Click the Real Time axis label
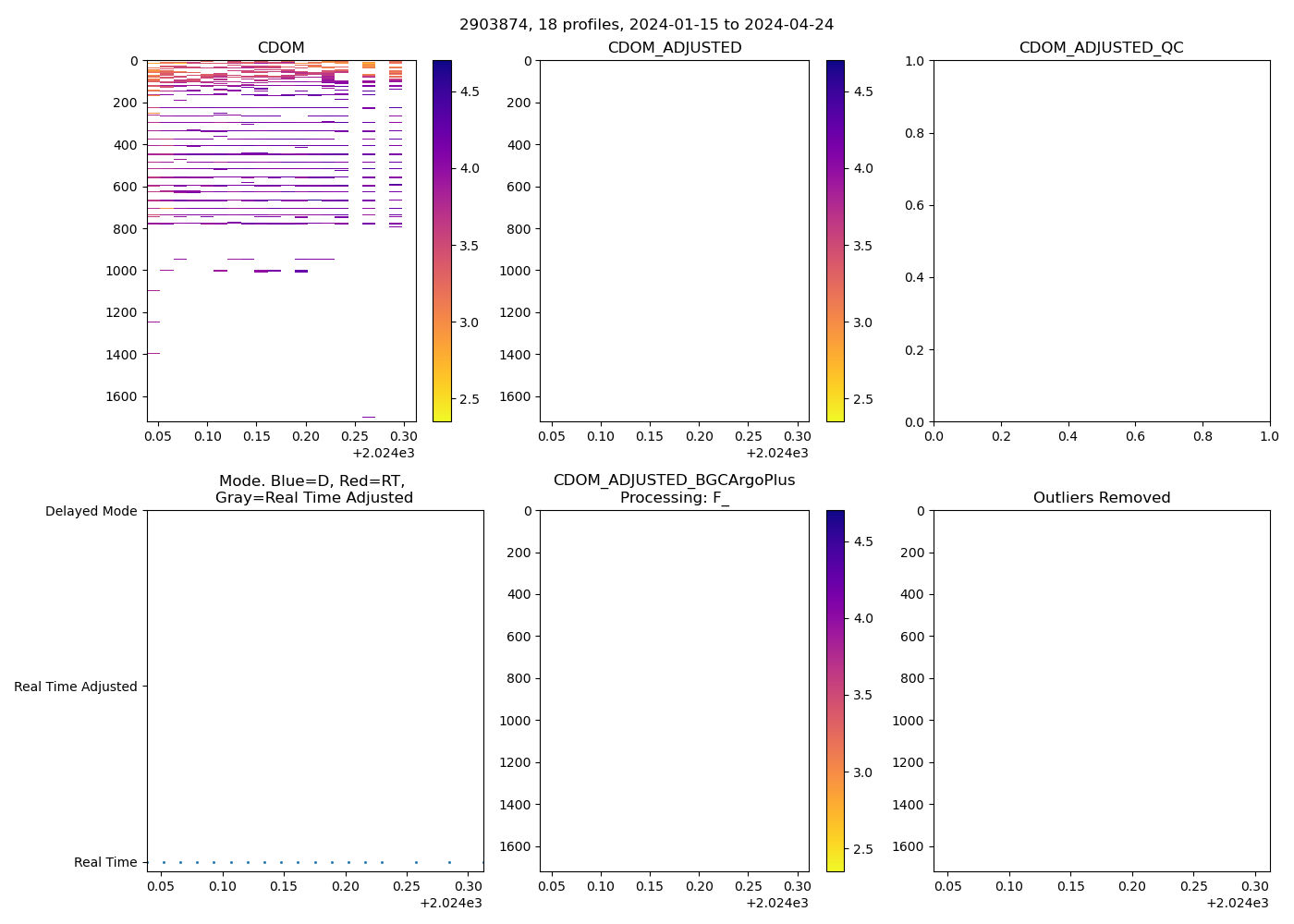The image size is (1294, 924). click(105, 862)
